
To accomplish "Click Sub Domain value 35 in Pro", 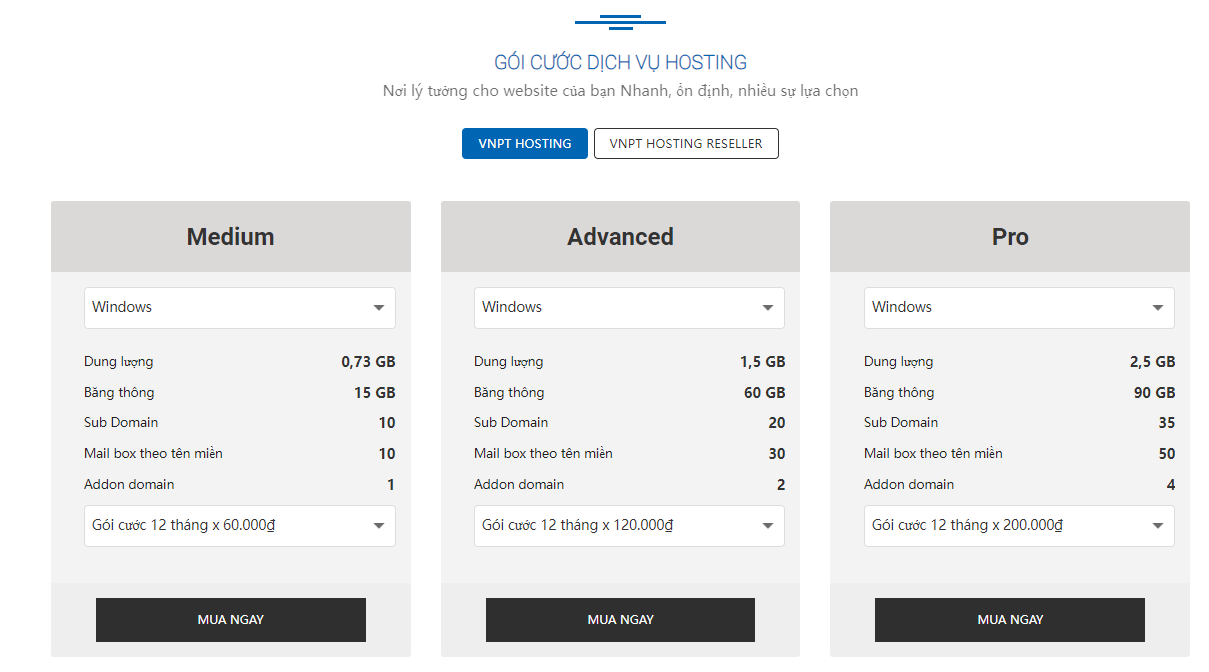I will [x=1166, y=423].
